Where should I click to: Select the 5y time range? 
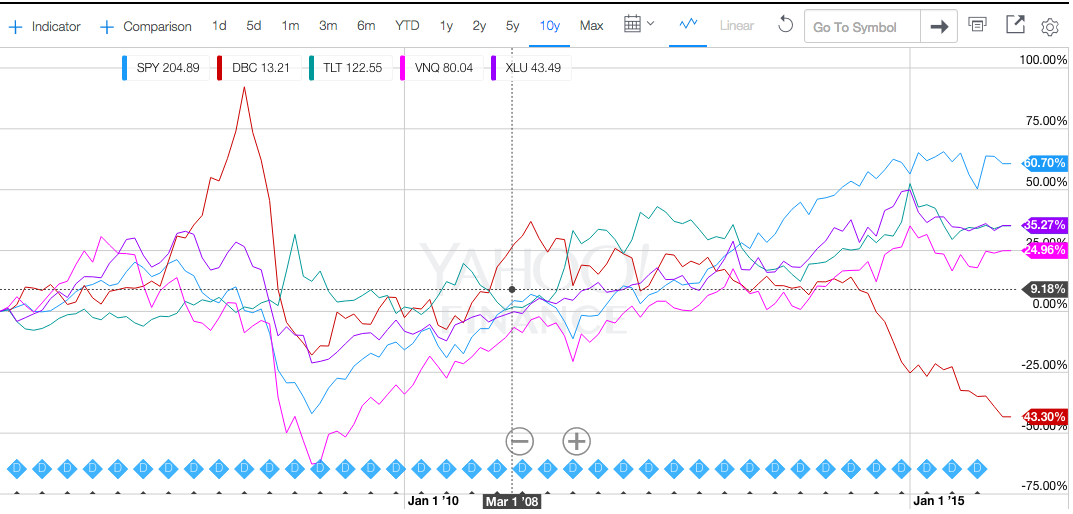pos(512,26)
